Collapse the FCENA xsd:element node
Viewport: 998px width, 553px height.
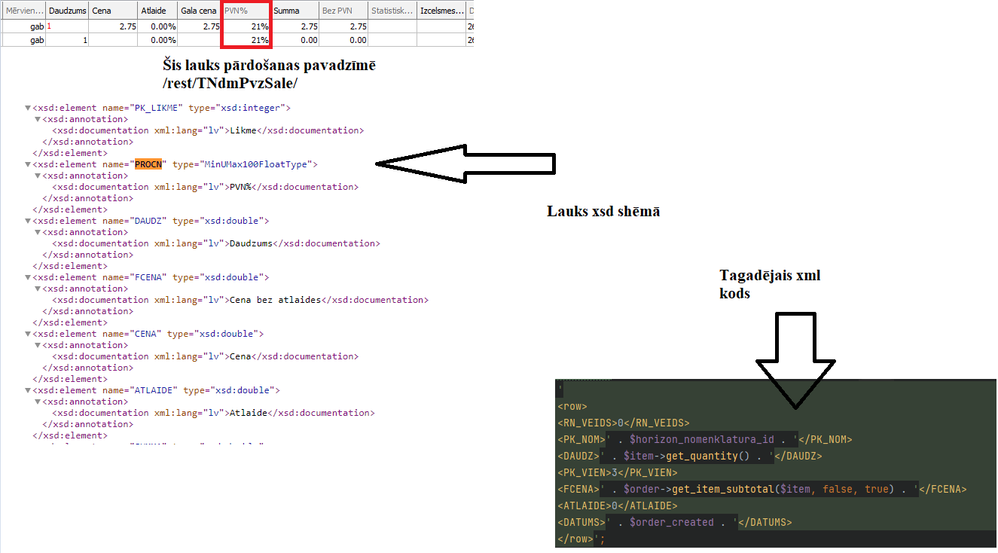point(28,277)
